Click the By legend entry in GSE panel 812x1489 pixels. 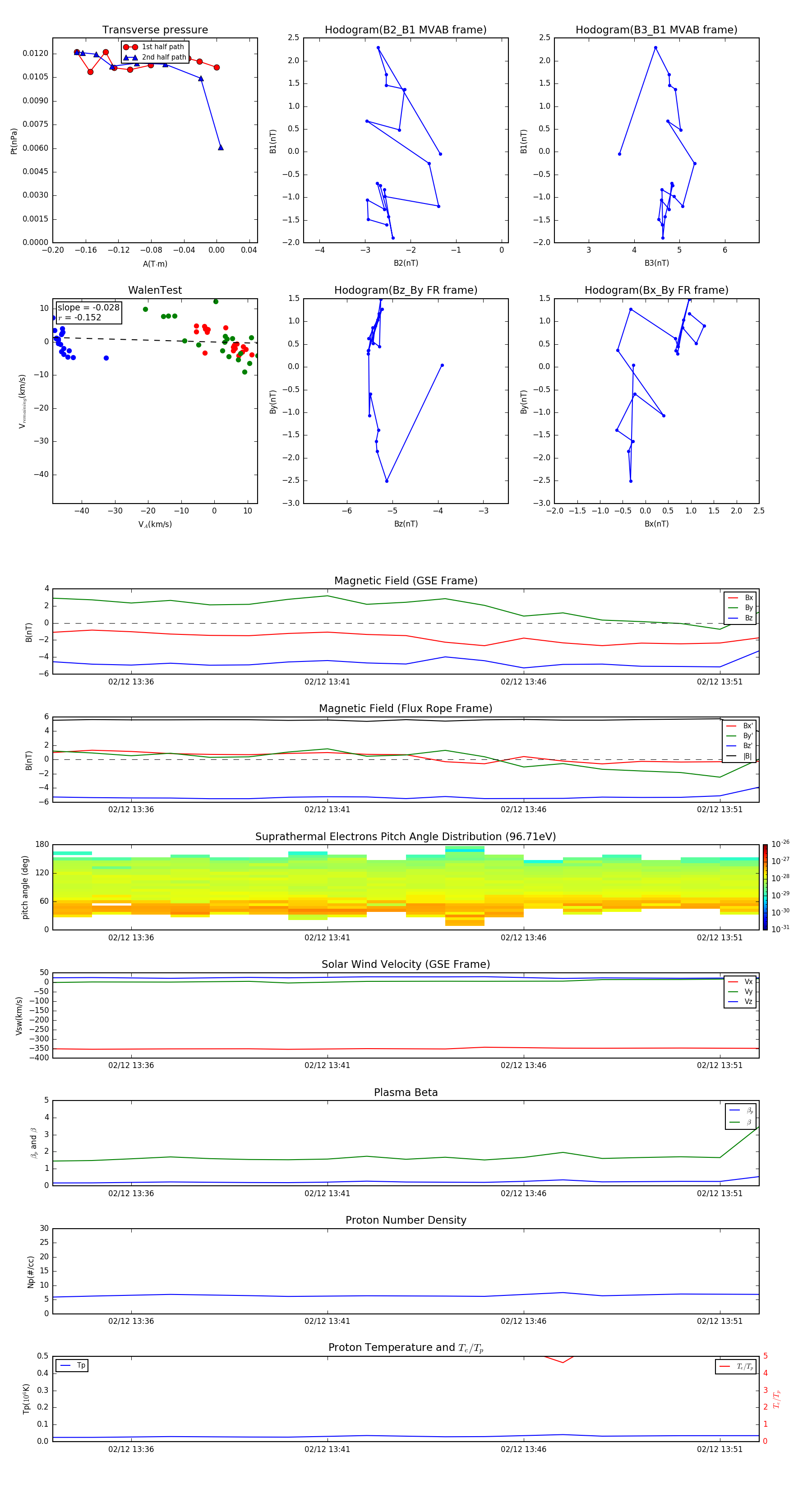[740, 607]
